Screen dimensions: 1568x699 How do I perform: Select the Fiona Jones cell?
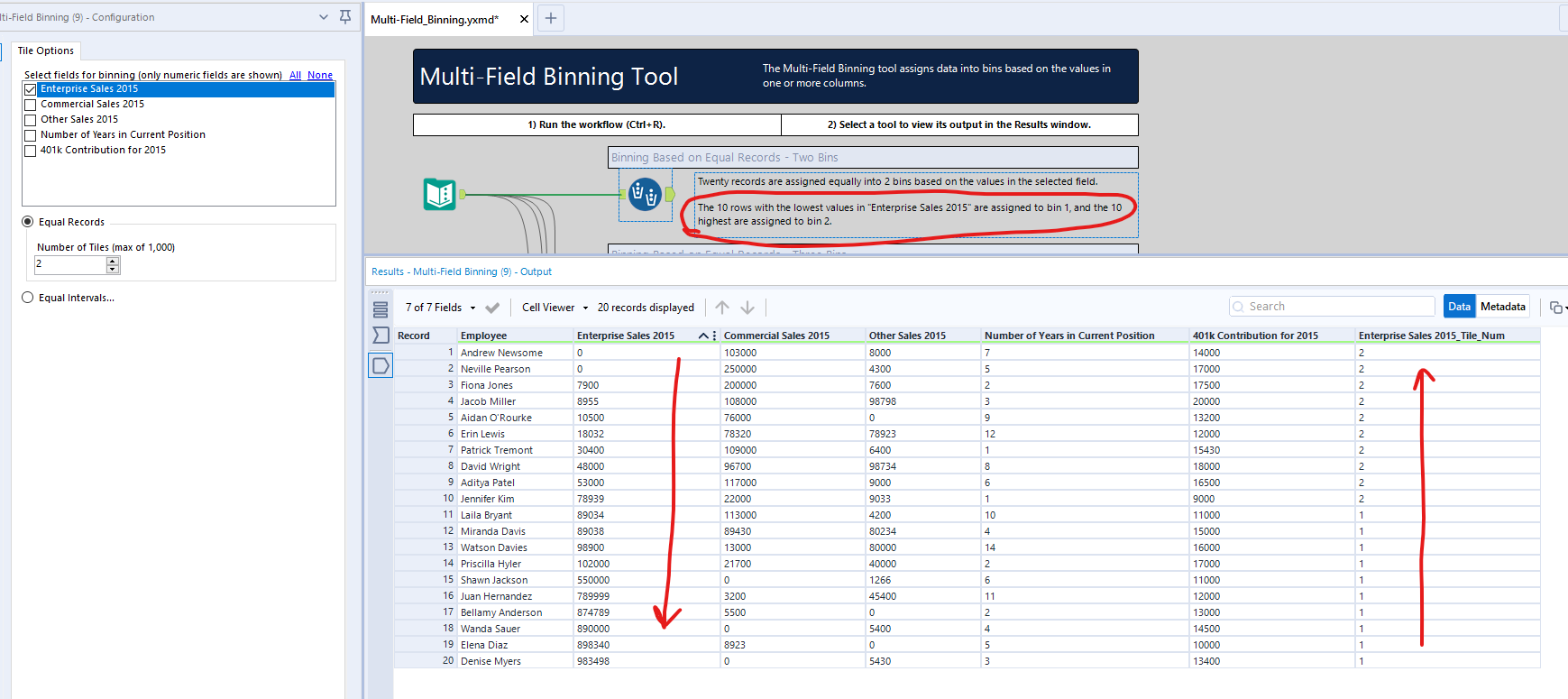515,385
